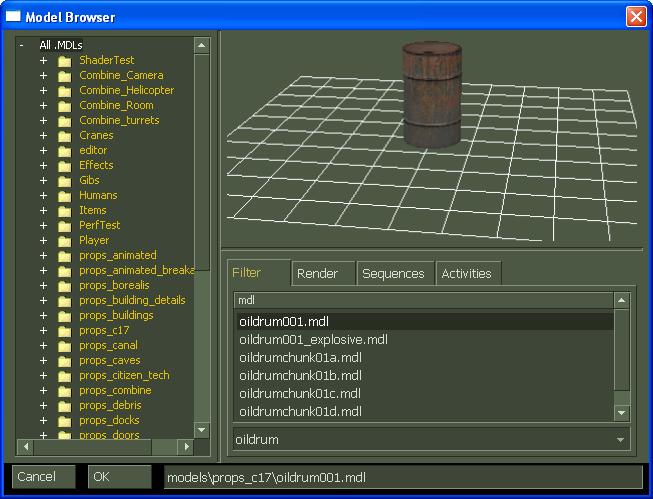Image resolution: width=653 pixels, height=499 pixels.
Task: Click the models\props_c17\oildrum001.mdl path field
Action: (x=404, y=477)
